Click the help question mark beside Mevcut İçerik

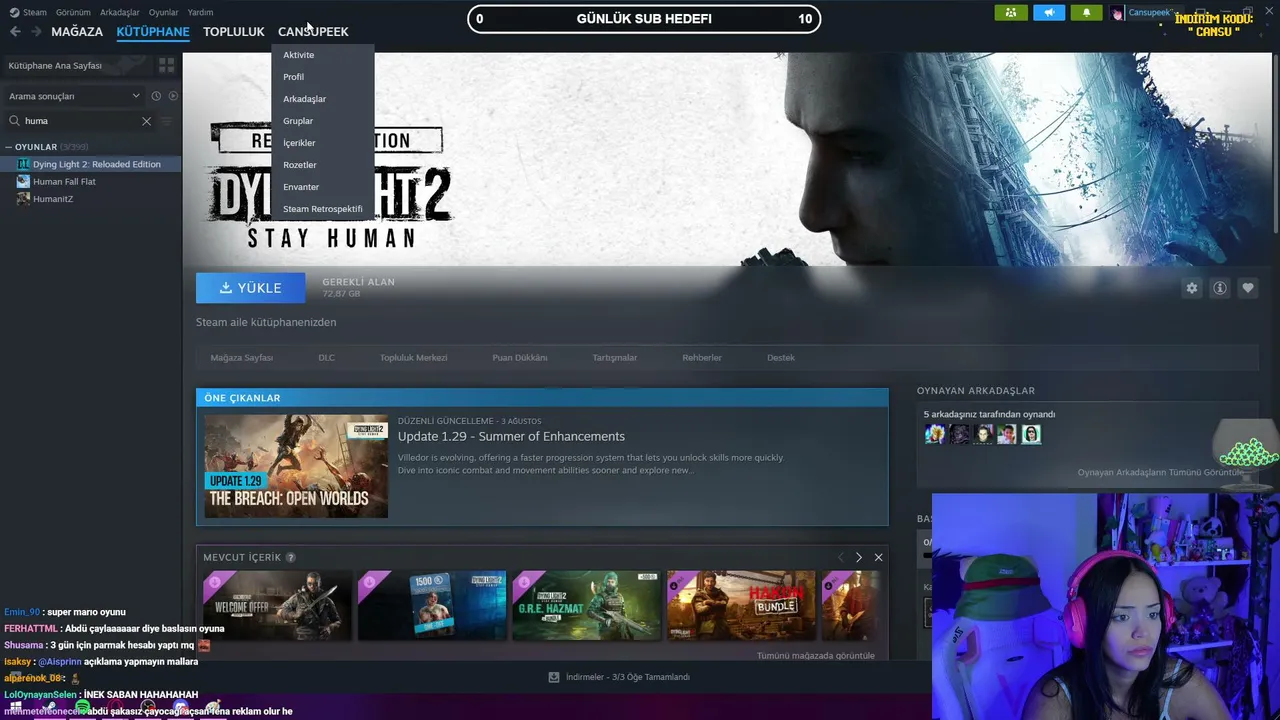[291, 558]
